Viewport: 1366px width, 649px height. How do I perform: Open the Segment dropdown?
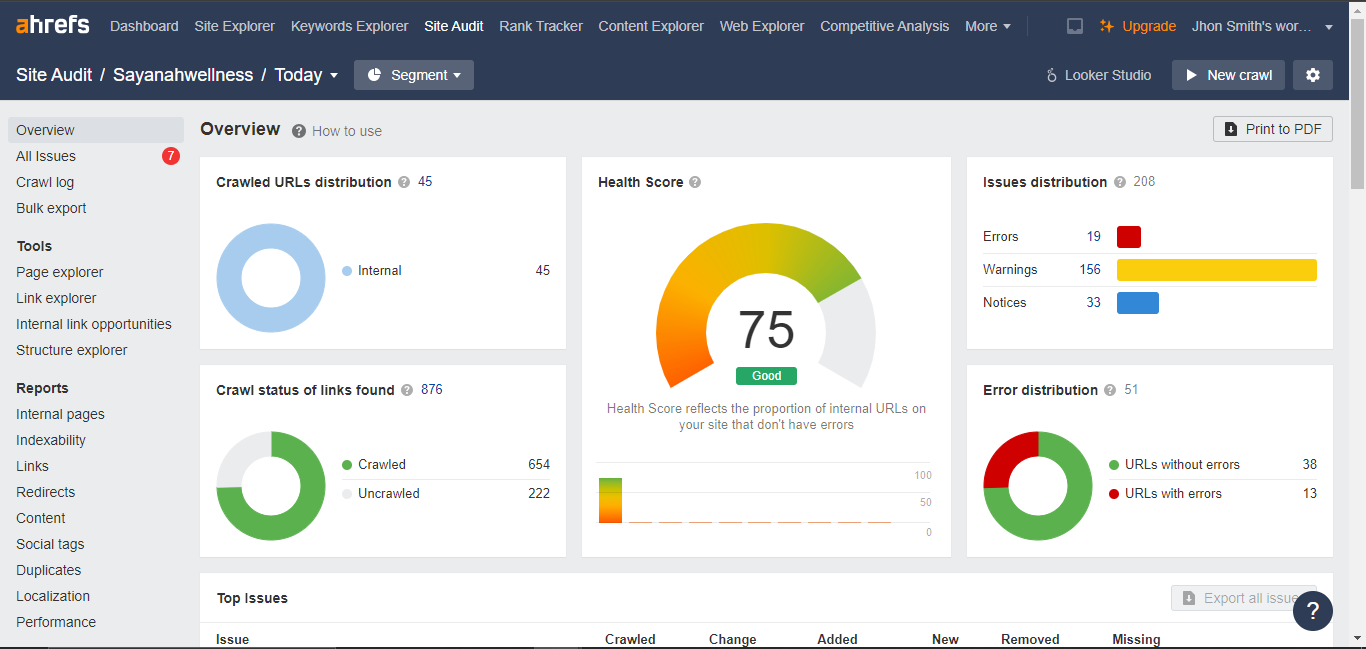point(414,75)
